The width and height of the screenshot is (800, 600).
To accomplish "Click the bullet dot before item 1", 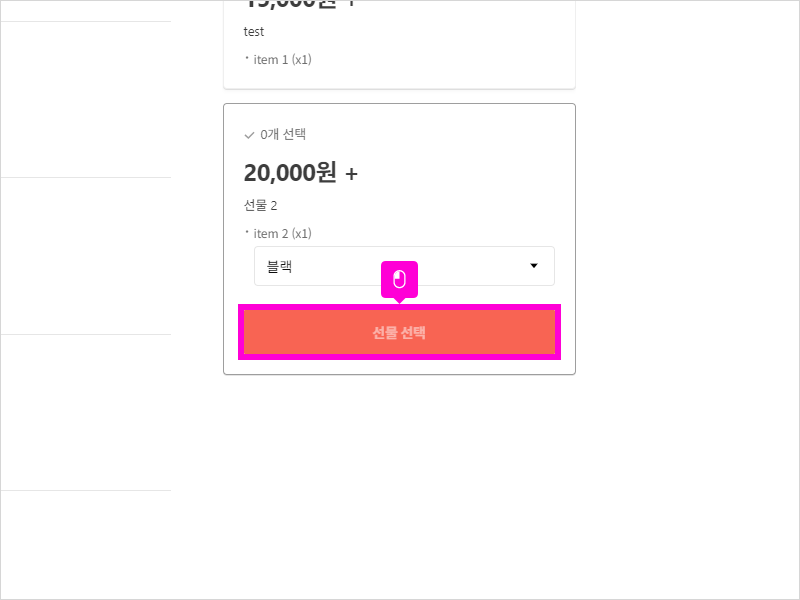I will point(247,58).
